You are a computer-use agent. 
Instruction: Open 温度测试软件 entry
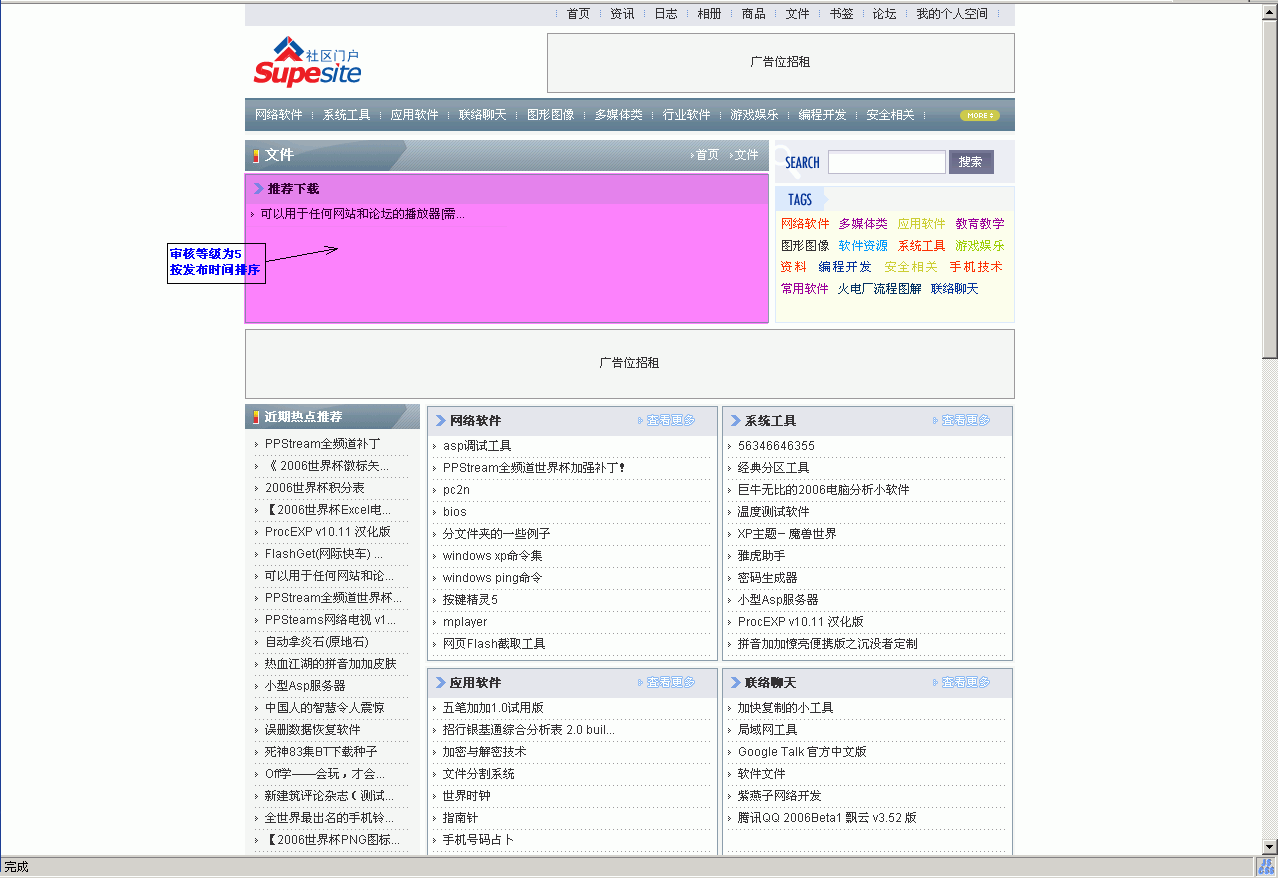774,512
